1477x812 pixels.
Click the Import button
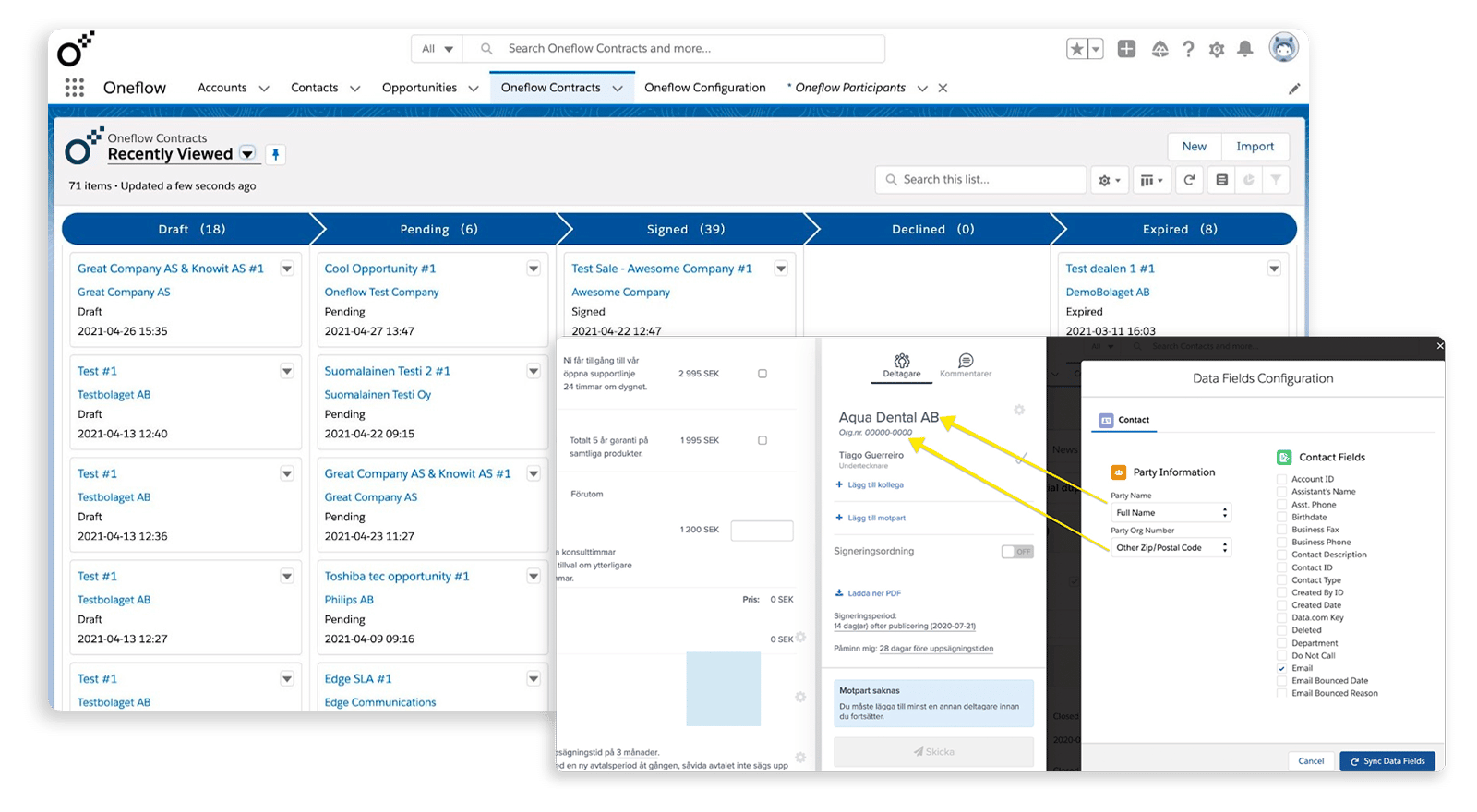1255,147
